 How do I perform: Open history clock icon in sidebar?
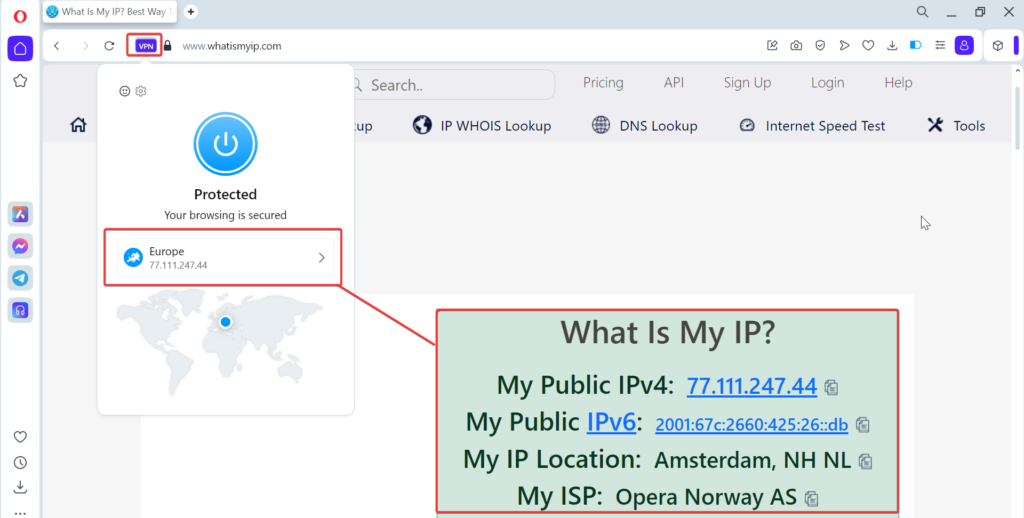click(x=20, y=462)
